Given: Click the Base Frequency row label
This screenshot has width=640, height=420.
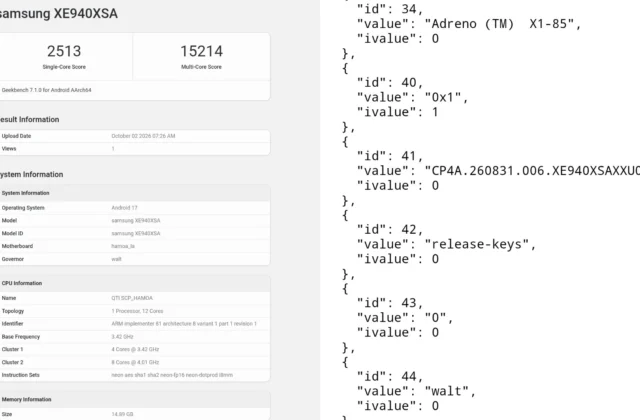Looking at the screenshot, I should pos(20,337).
